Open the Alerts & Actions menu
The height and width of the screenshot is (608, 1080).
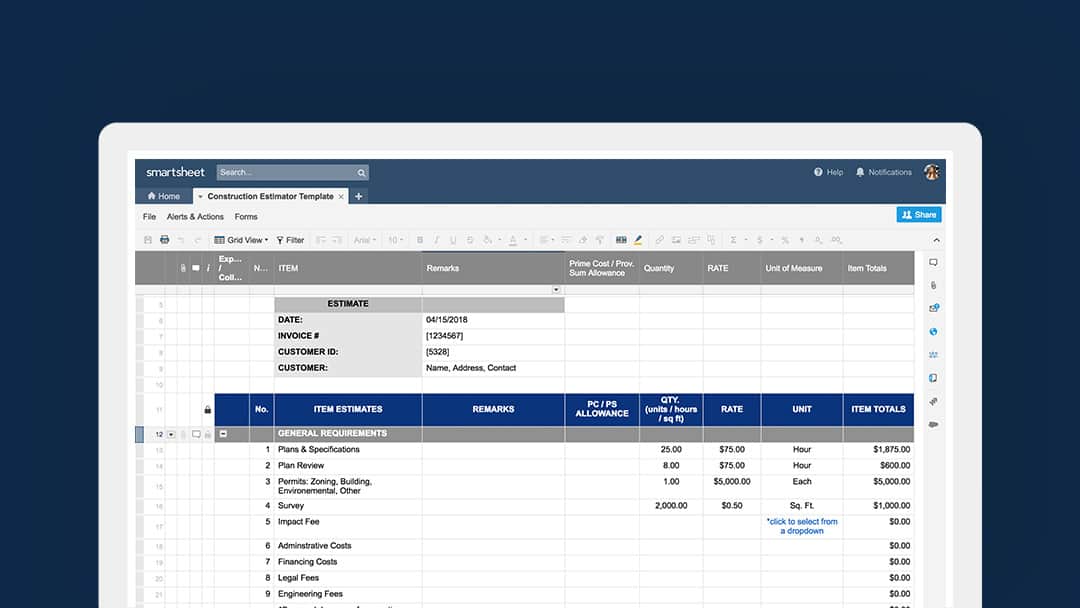coord(195,216)
